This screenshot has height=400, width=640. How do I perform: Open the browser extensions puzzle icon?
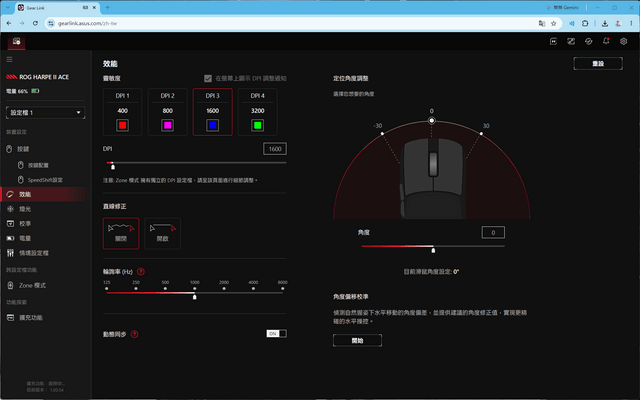585,23
